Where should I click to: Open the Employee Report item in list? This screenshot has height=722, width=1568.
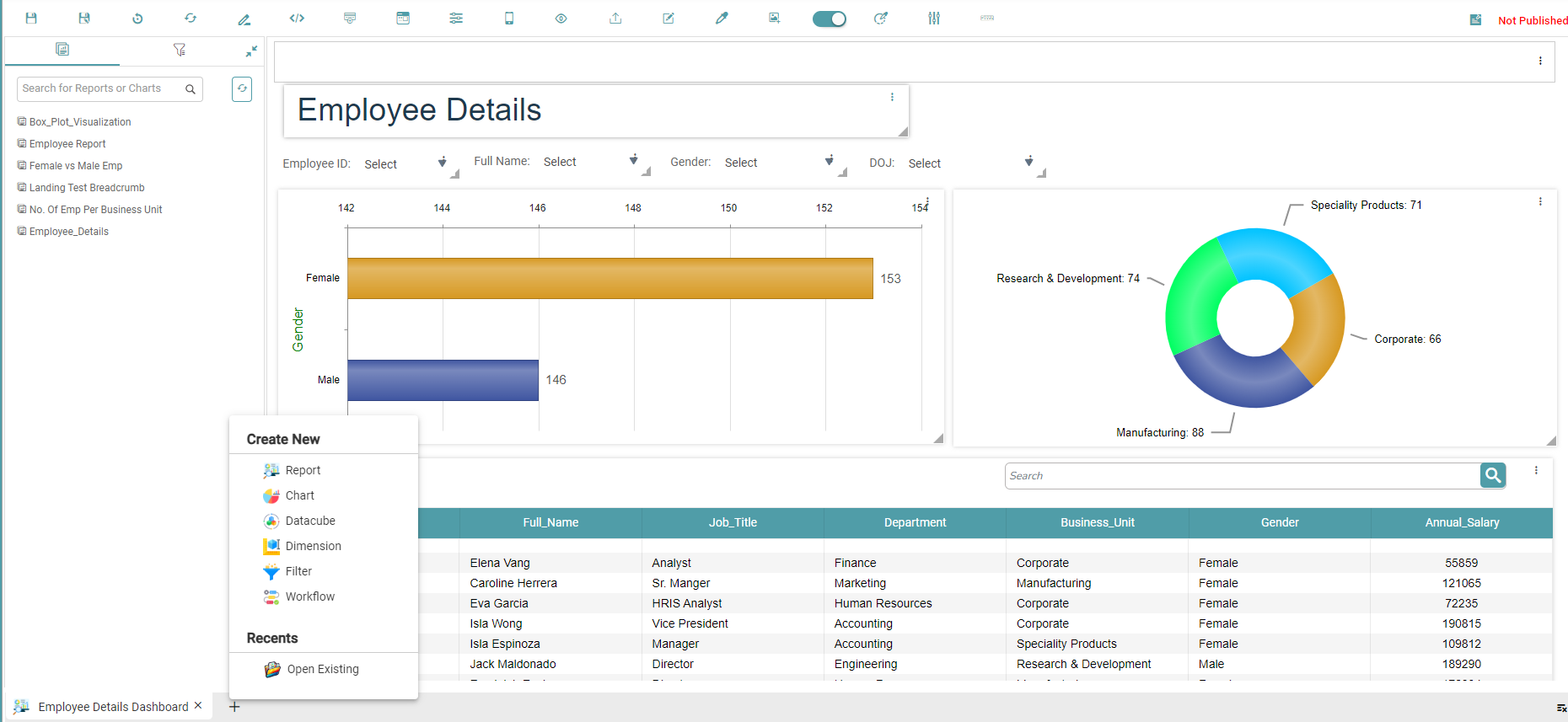(x=67, y=144)
